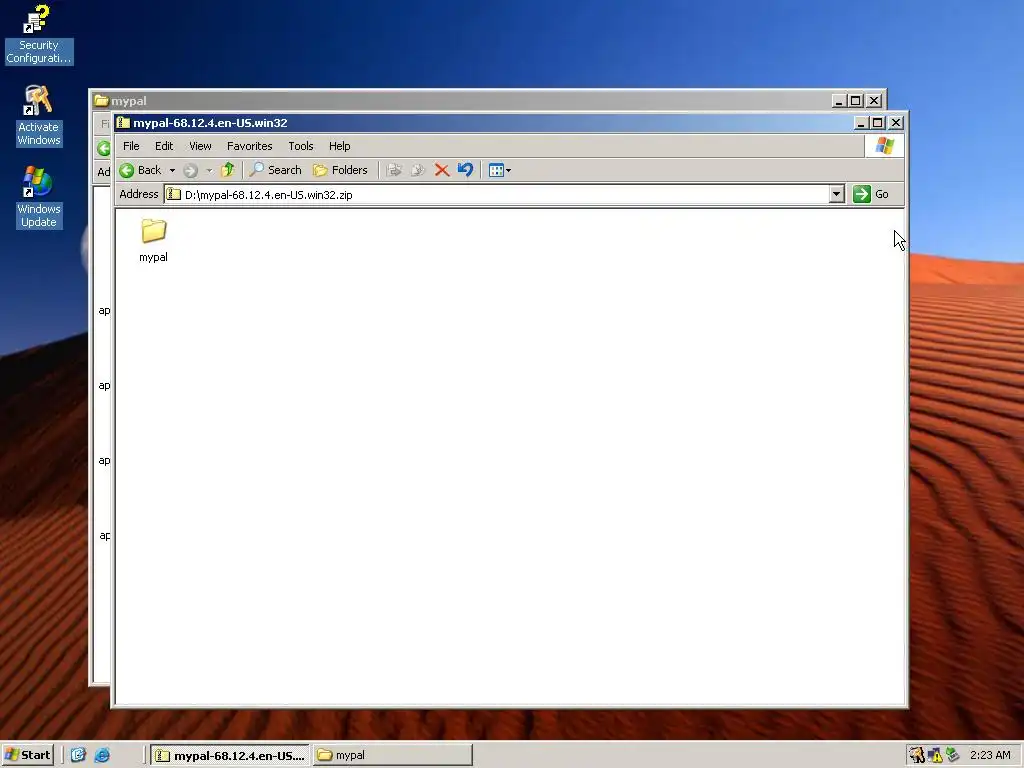Screen dimensions: 1024x768
Task: Maximize the background mypal window
Action: coord(856,101)
